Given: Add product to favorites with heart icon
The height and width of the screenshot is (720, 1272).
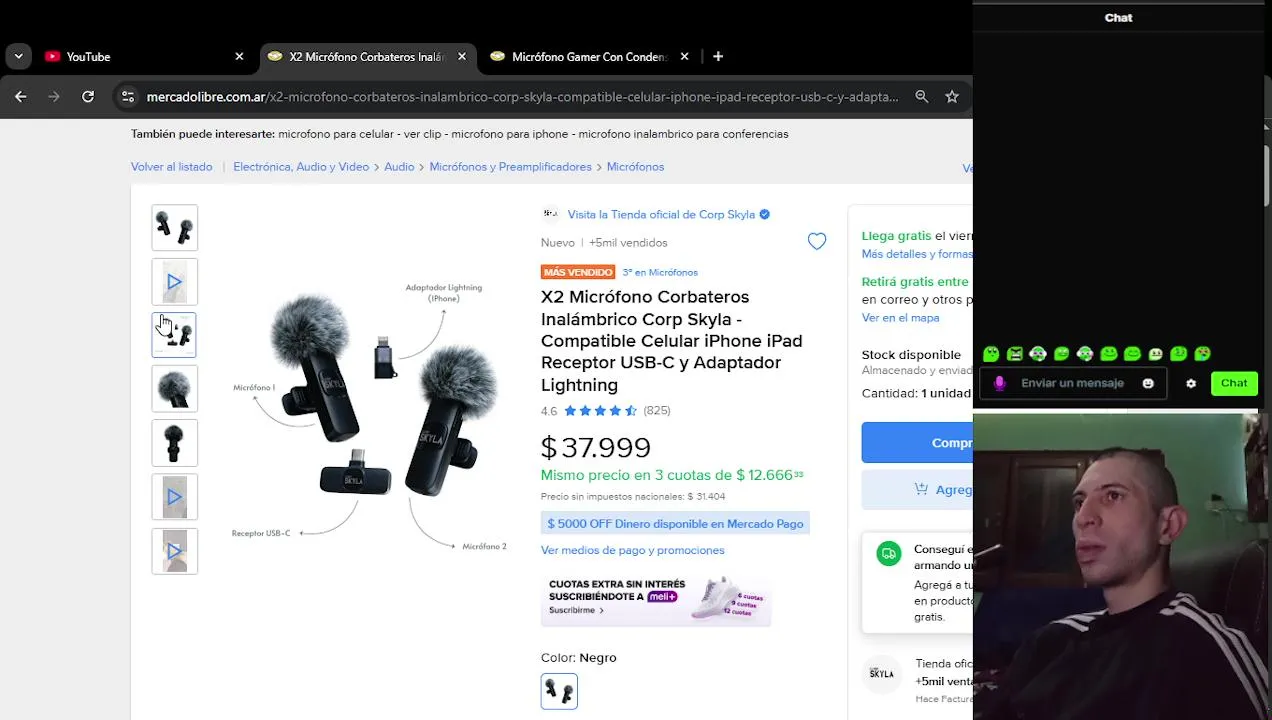Looking at the screenshot, I should (x=817, y=241).
